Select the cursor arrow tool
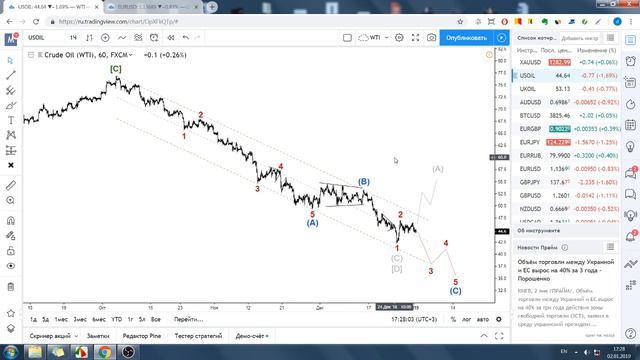The height and width of the screenshot is (360, 640). coord(11,60)
